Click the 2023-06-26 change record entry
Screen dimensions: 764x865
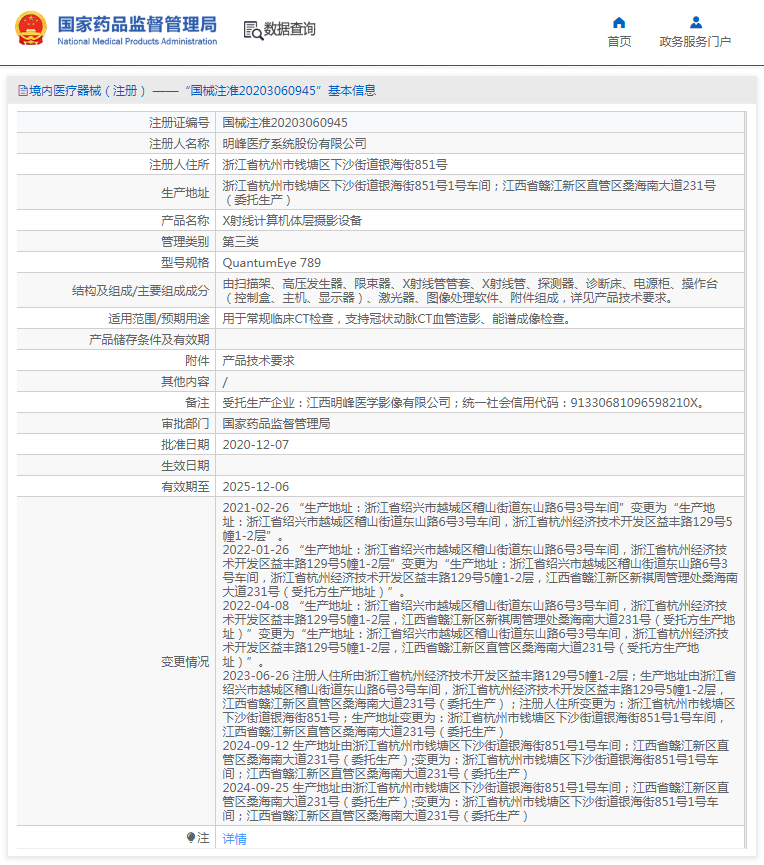[479, 704]
